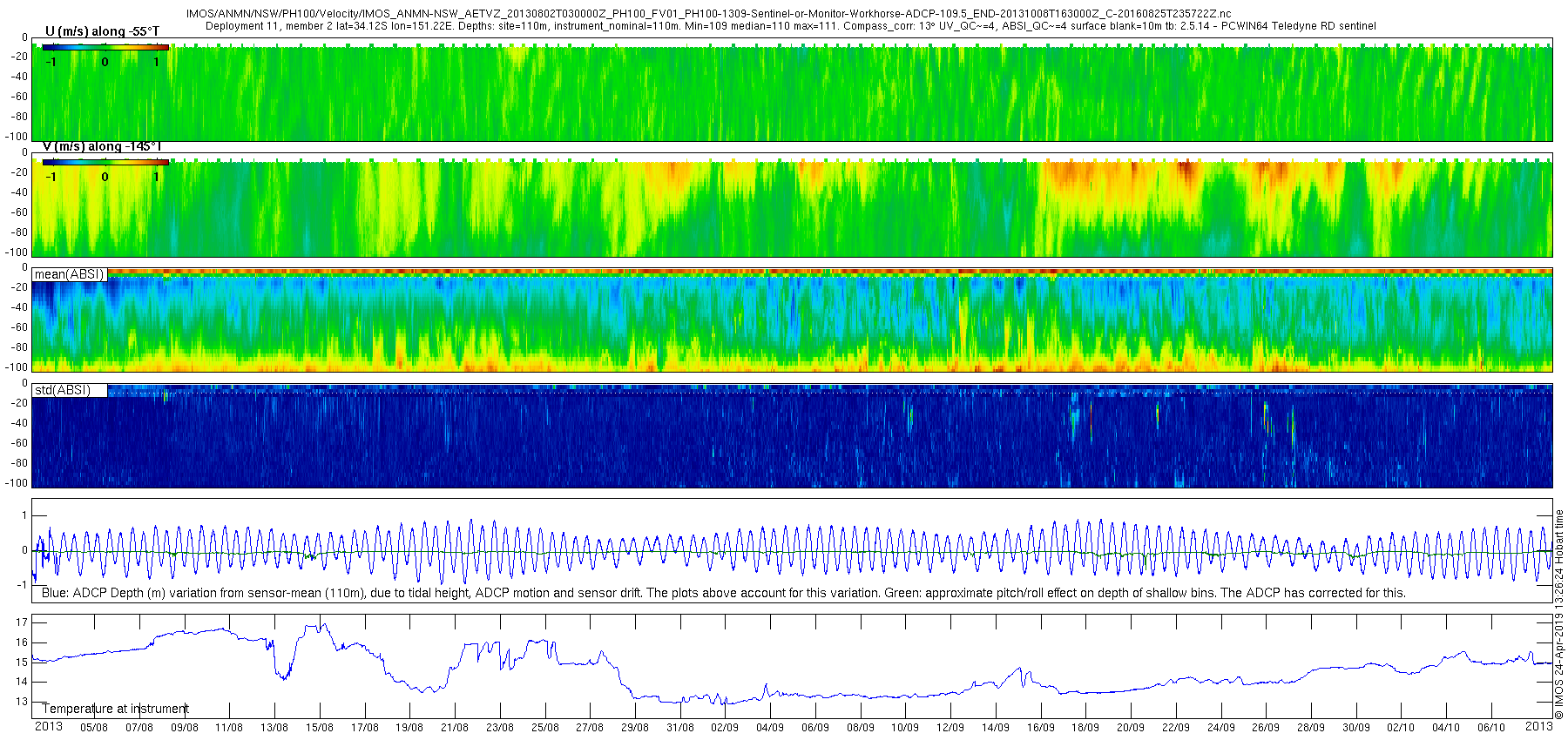Click the vertical IMOS copyright timestamp text
1568x740 pixels.
[1559, 614]
